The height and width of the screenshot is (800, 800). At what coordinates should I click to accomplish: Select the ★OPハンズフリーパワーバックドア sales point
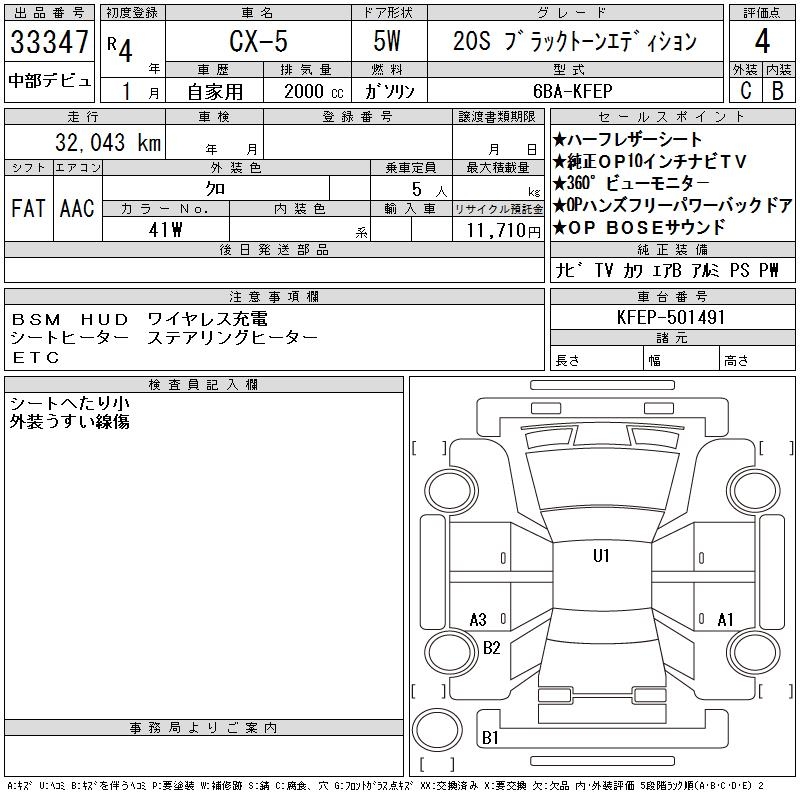coord(672,205)
